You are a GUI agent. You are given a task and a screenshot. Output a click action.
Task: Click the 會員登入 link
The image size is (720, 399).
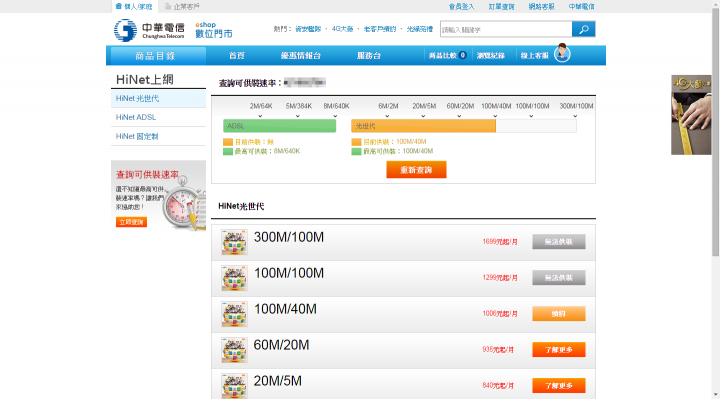tap(461, 6)
